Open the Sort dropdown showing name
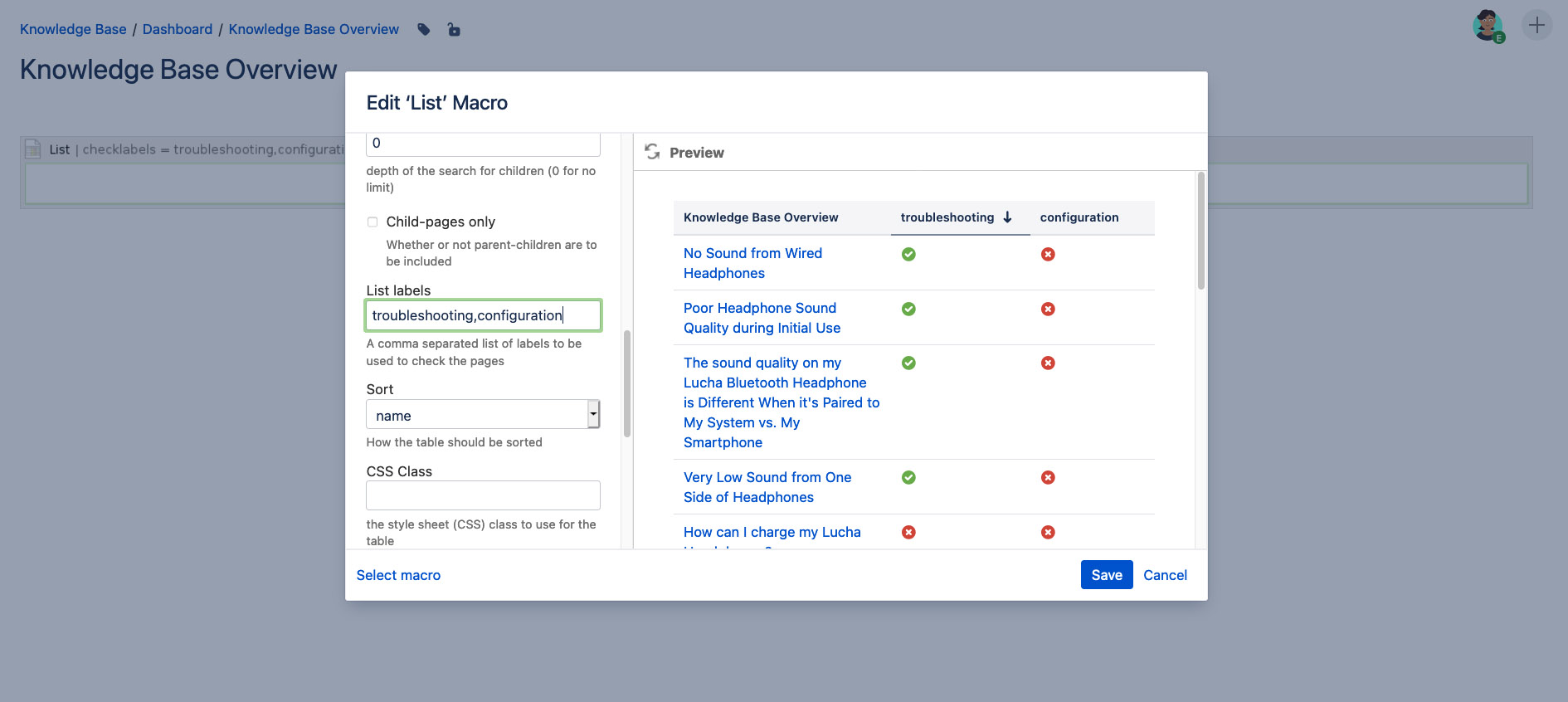 pyautogui.click(x=483, y=414)
